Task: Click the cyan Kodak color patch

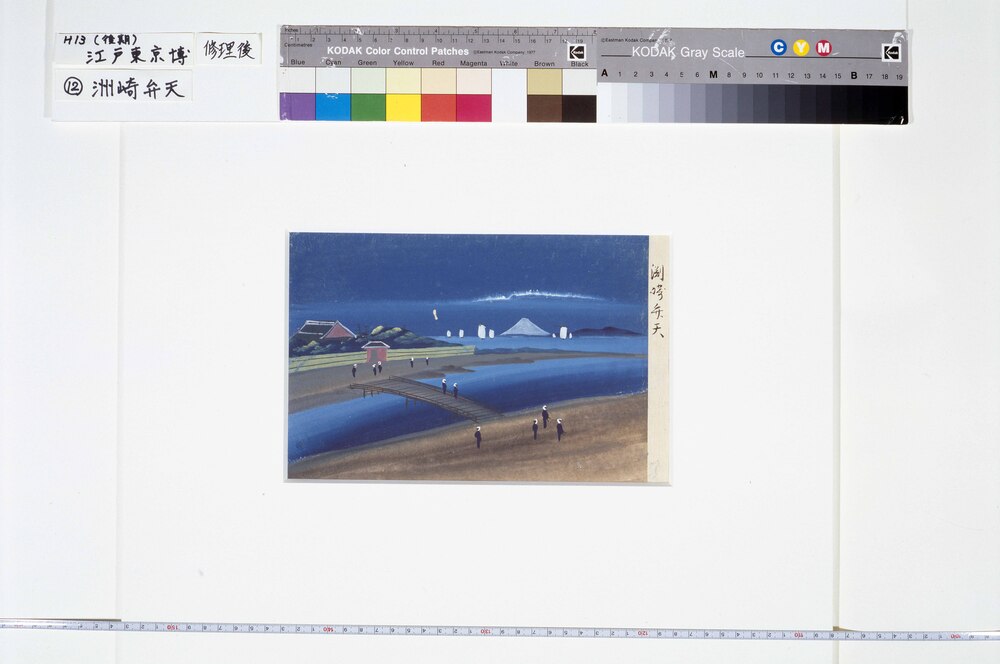Action: click(x=333, y=107)
